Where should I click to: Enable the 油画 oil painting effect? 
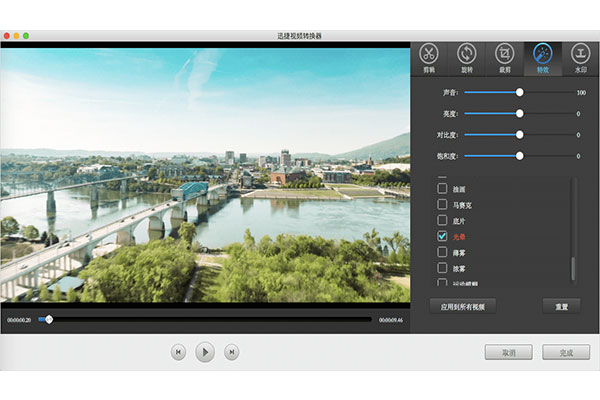(442, 189)
